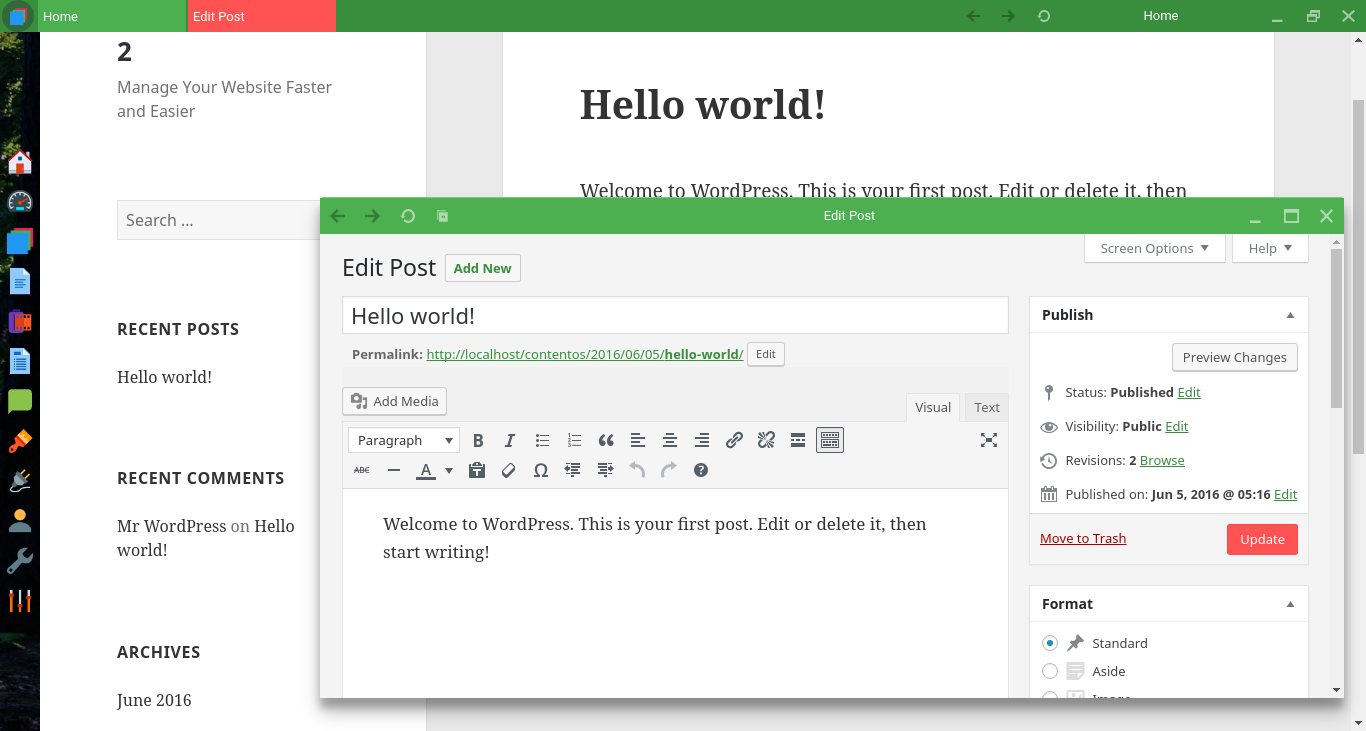This screenshot has height=731, width=1366.
Task: Insert a bulleted list
Action: pyautogui.click(x=542, y=440)
